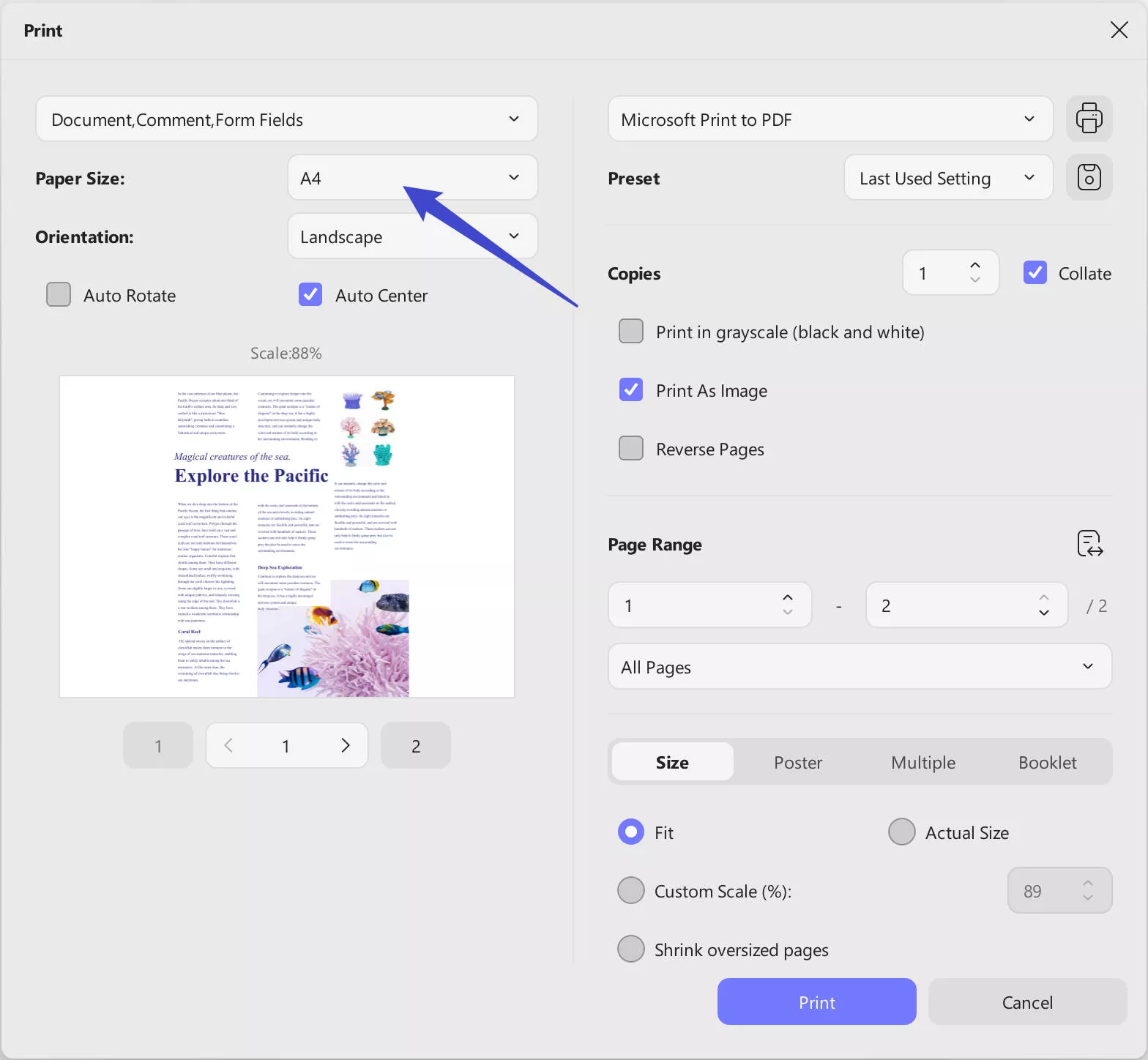
Task: Expand the Last Used Setting preset dropdown
Action: point(949,177)
